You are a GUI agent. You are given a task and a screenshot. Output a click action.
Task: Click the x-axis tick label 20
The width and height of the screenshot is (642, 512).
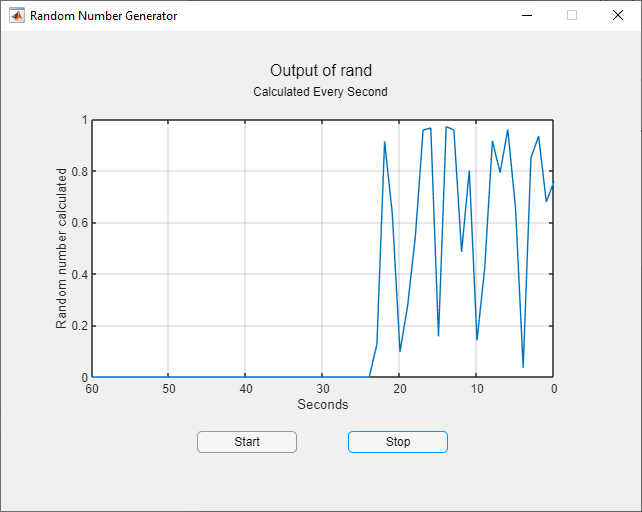(400, 389)
